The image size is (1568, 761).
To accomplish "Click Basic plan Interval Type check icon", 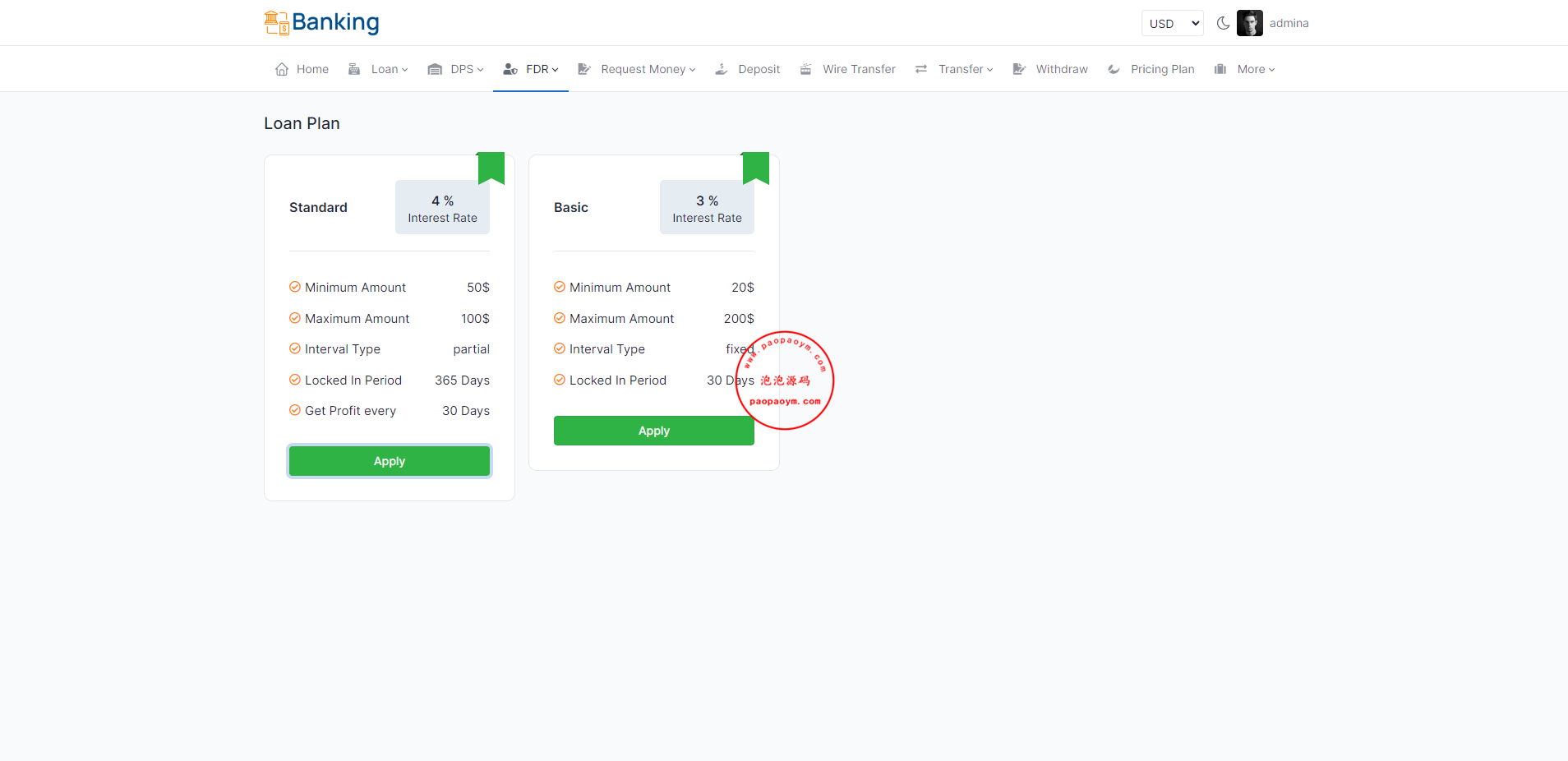I will click(560, 348).
